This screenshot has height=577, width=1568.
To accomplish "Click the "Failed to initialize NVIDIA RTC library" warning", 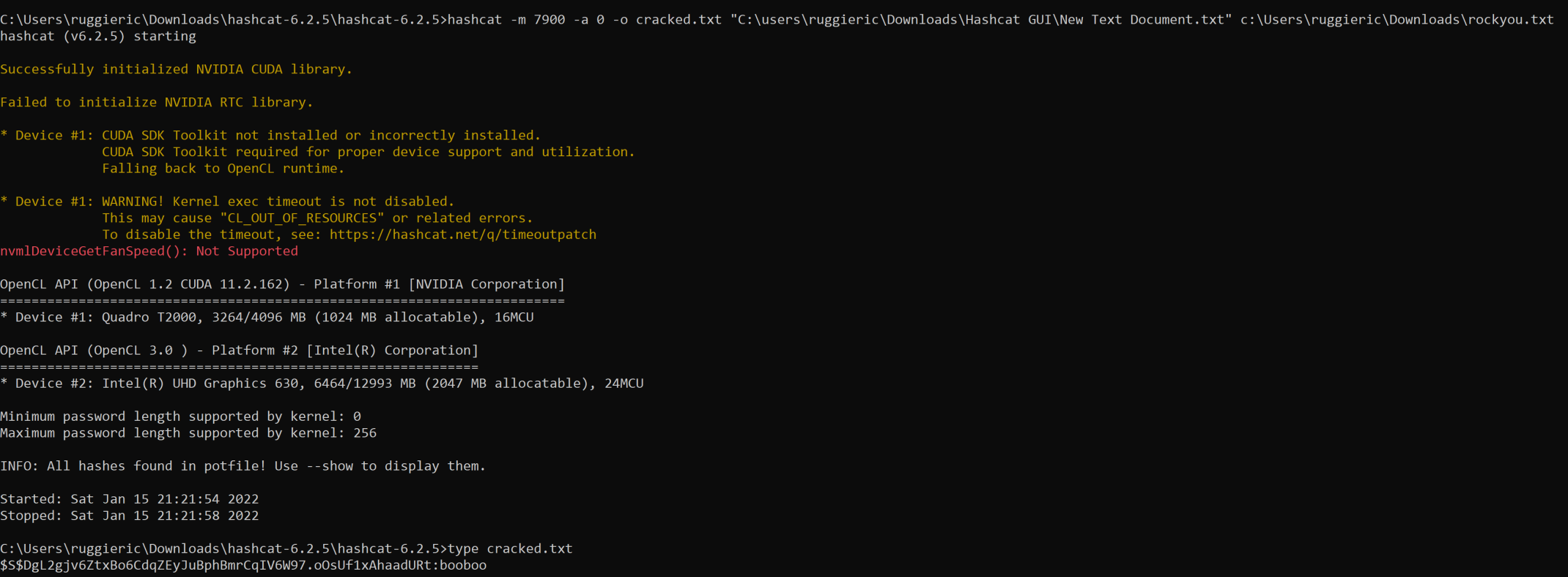I will pyautogui.click(x=156, y=102).
